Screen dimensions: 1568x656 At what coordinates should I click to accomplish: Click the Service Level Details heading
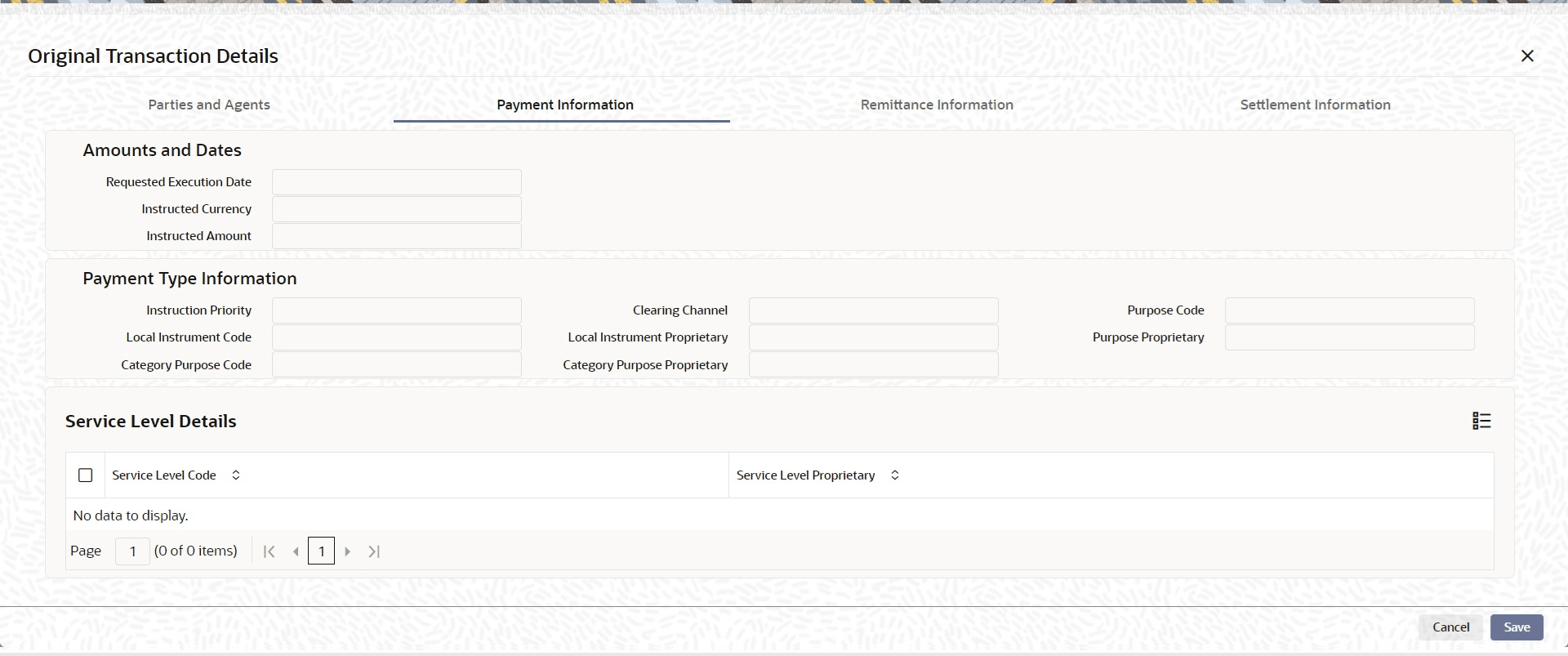[x=151, y=422]
